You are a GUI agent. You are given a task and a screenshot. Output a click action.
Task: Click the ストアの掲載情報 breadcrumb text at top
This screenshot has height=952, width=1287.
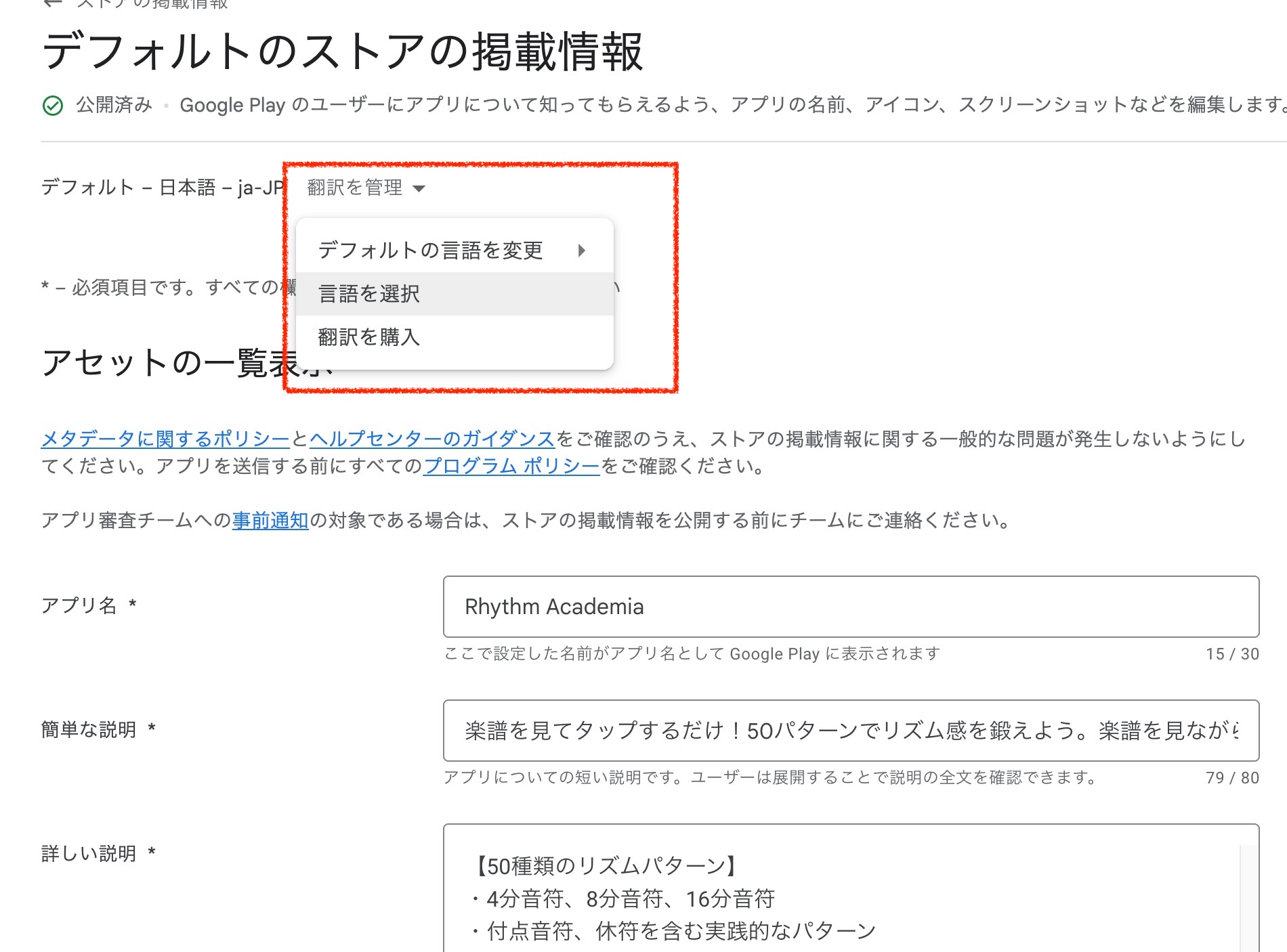(152, 4)
